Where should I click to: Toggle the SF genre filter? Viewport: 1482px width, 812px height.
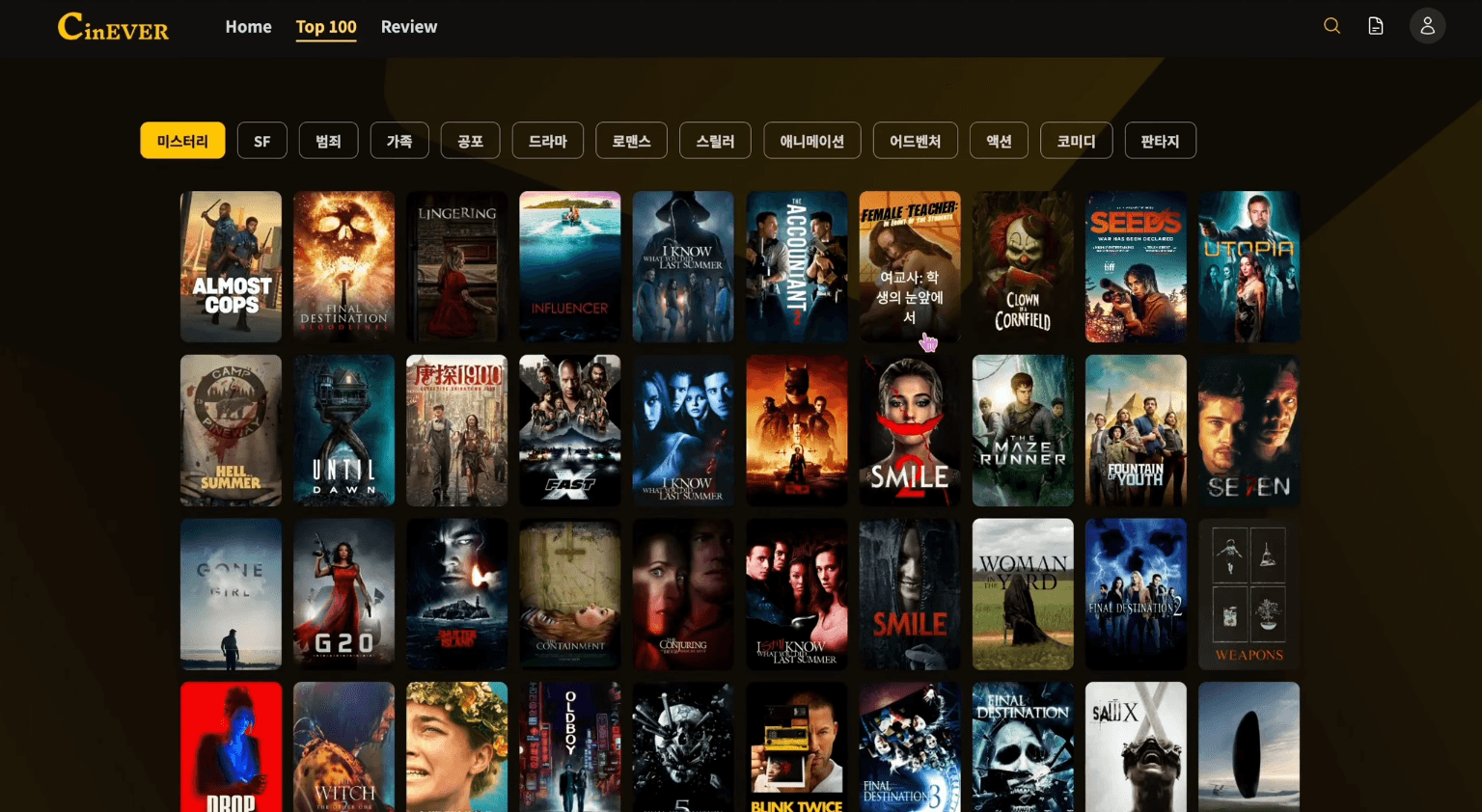point(261,140)
